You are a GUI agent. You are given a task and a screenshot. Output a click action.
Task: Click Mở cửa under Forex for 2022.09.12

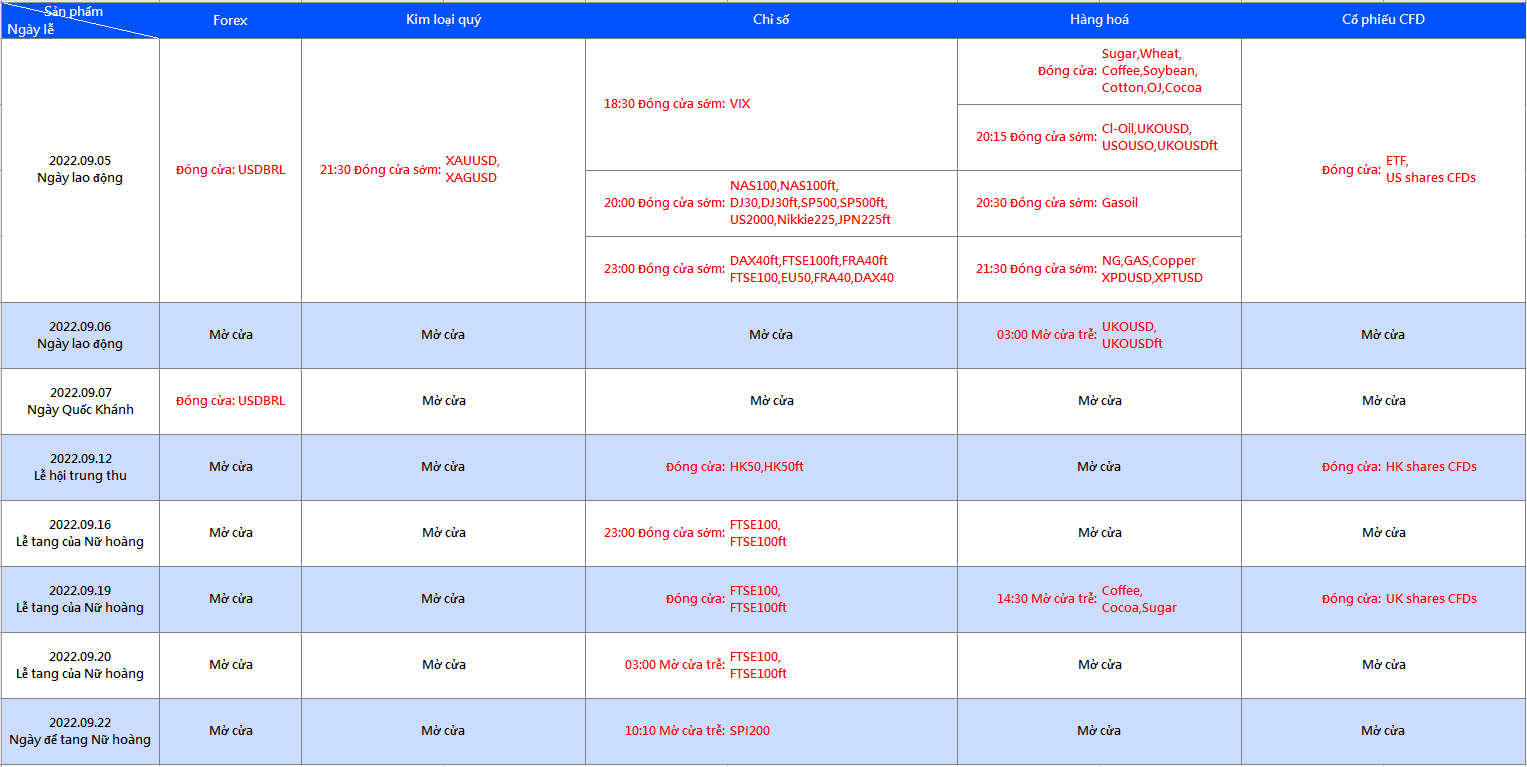click(230, 467)
